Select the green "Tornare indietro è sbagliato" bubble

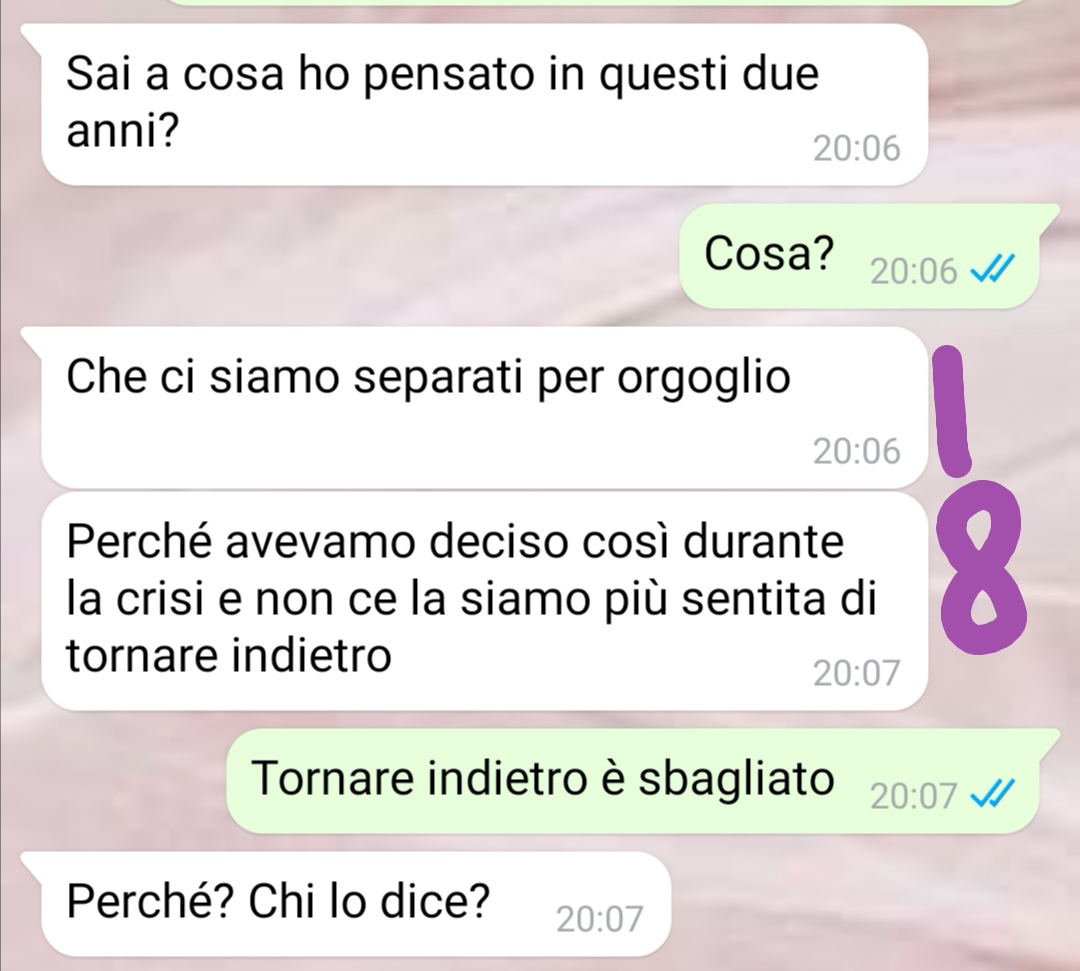click(643, 780)
